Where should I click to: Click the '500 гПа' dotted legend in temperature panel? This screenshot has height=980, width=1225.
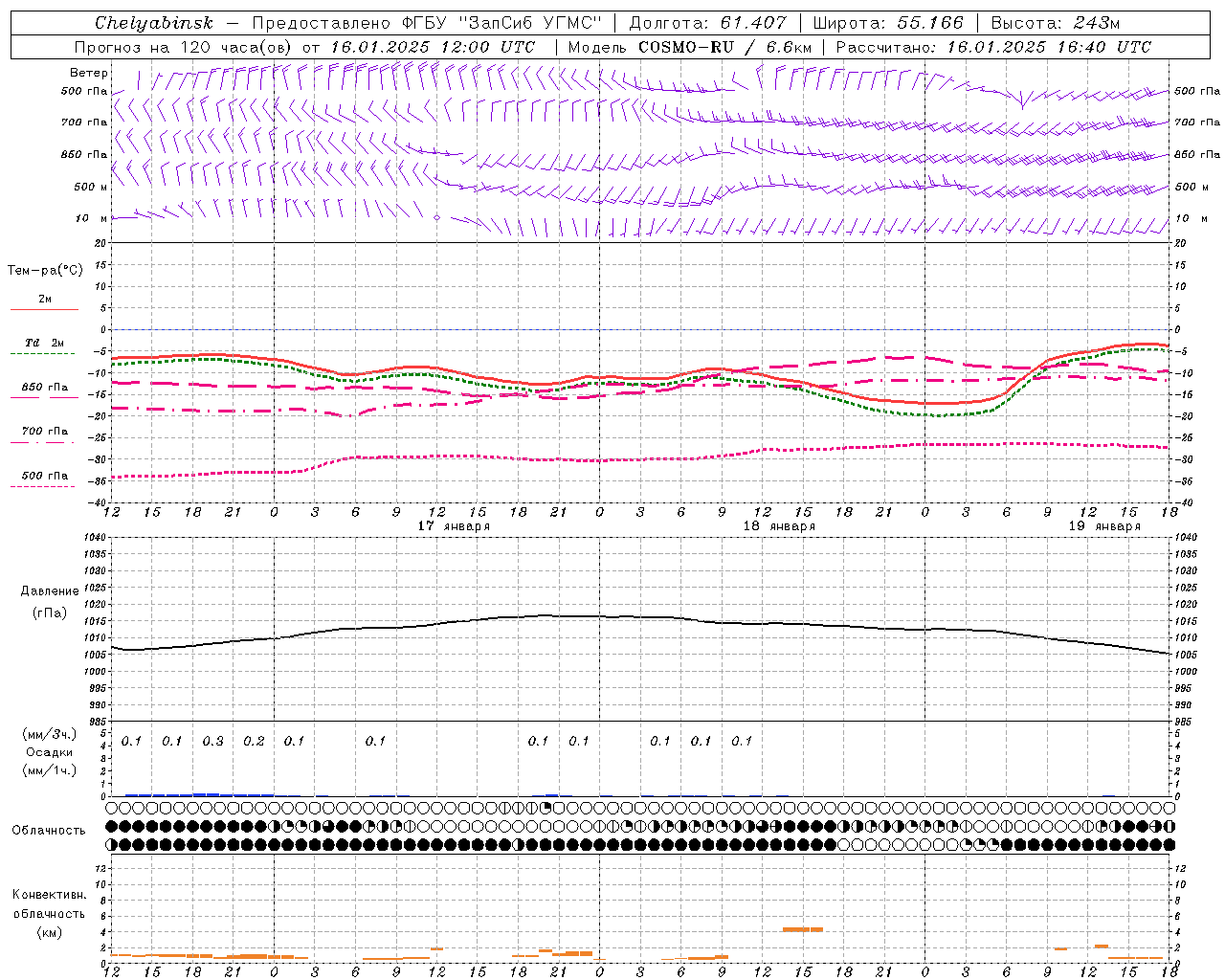(44, 476)
